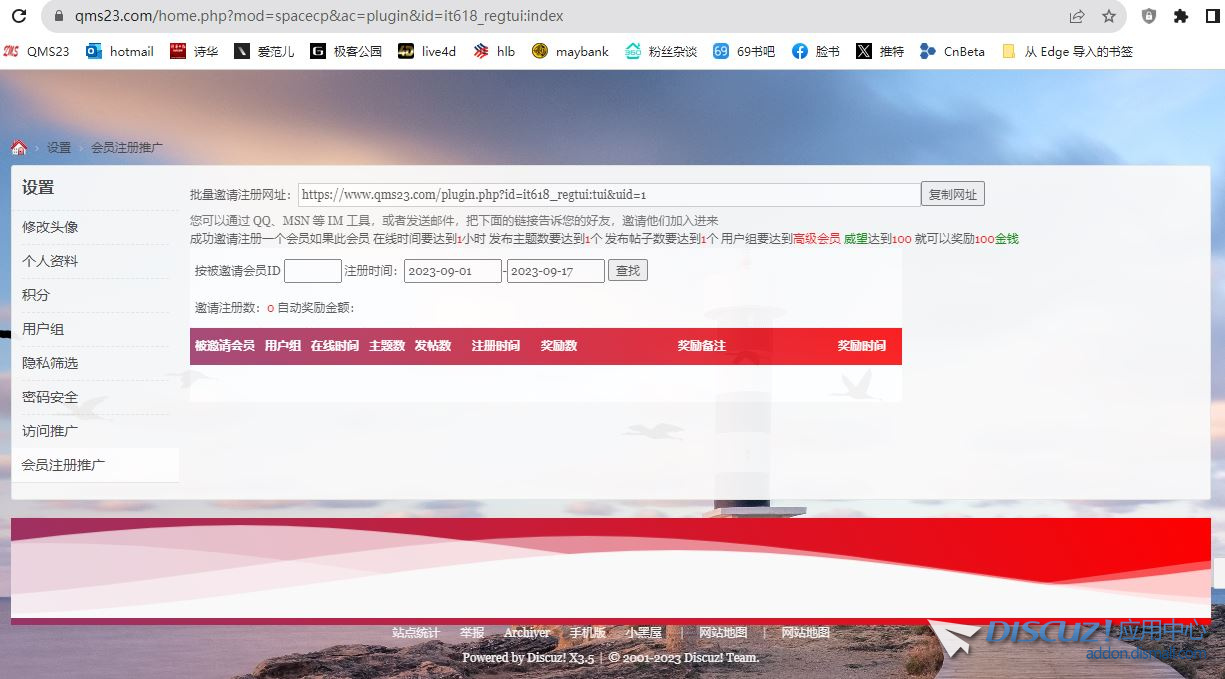Bookmark this page with the star icon
The image size is (1225, 679).
click(1109, 16)
